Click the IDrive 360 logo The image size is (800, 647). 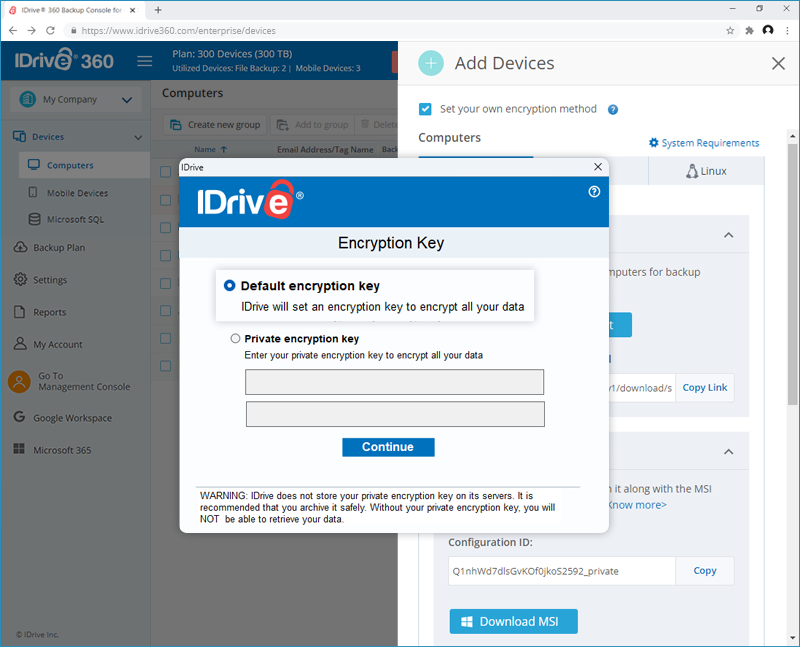click(64, 60)
